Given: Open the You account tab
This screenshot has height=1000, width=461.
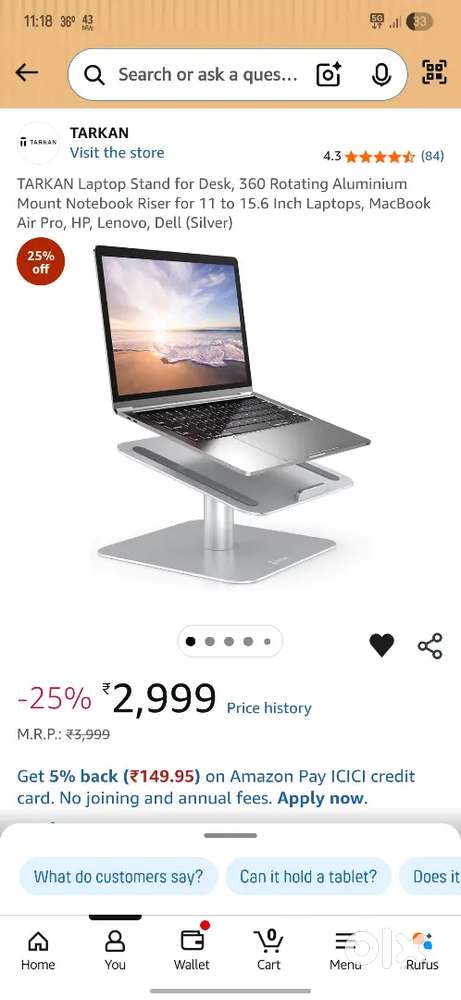Looking at the screenshot, I should [115, 950].
